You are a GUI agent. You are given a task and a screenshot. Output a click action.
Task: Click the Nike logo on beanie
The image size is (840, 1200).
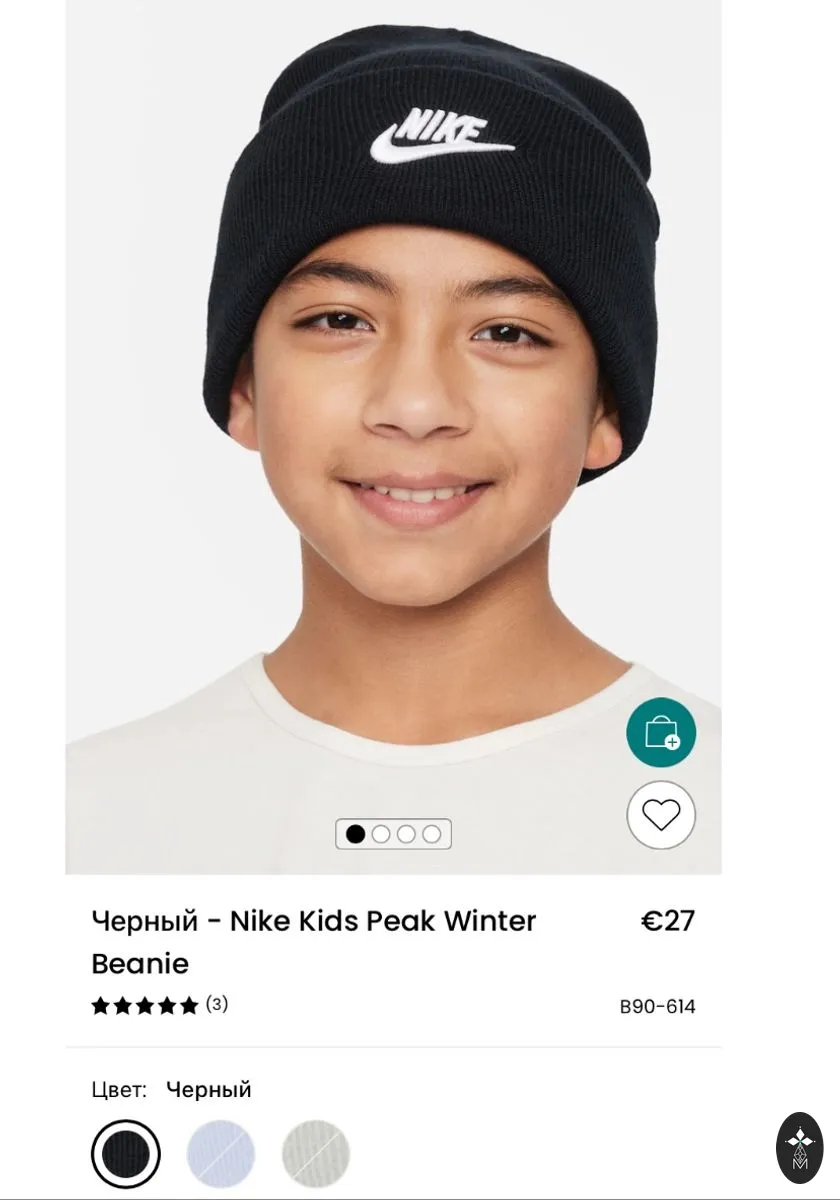pos(442,135)
